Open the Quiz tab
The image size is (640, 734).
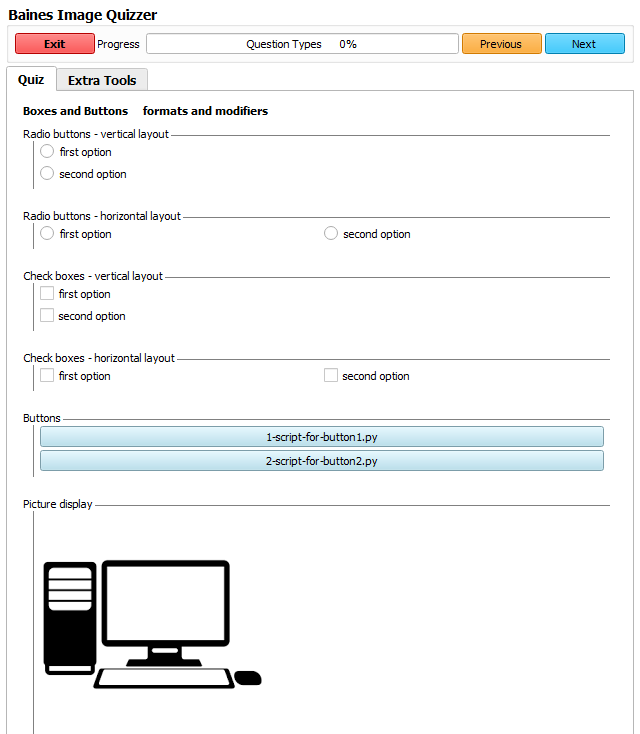(x=31, y=80)
